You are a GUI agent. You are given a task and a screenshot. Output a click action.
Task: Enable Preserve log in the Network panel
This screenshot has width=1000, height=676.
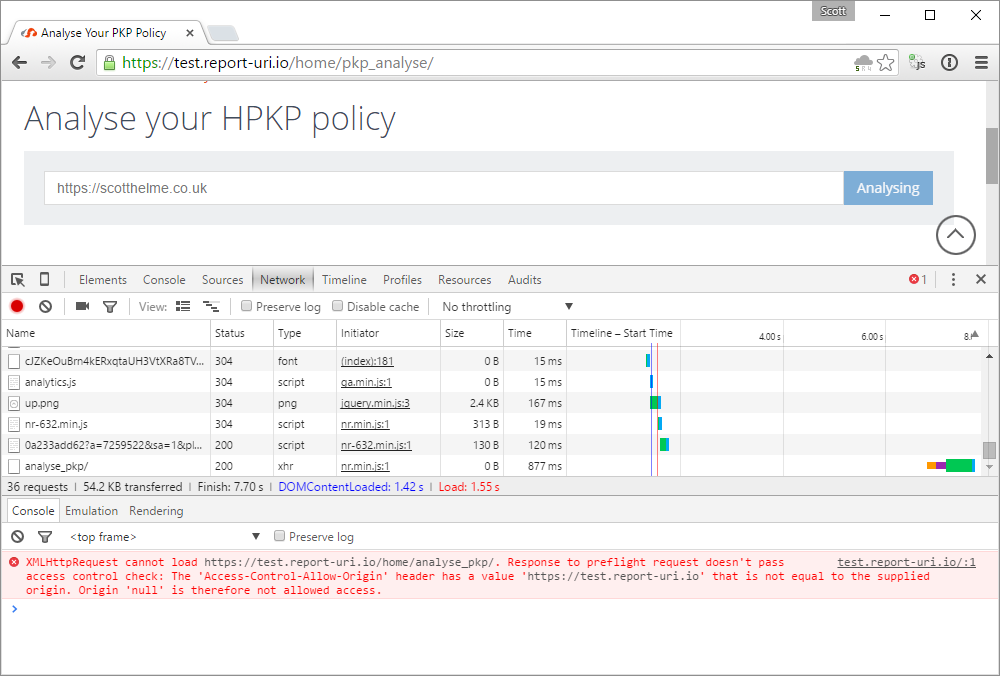(x=245, y=306)
